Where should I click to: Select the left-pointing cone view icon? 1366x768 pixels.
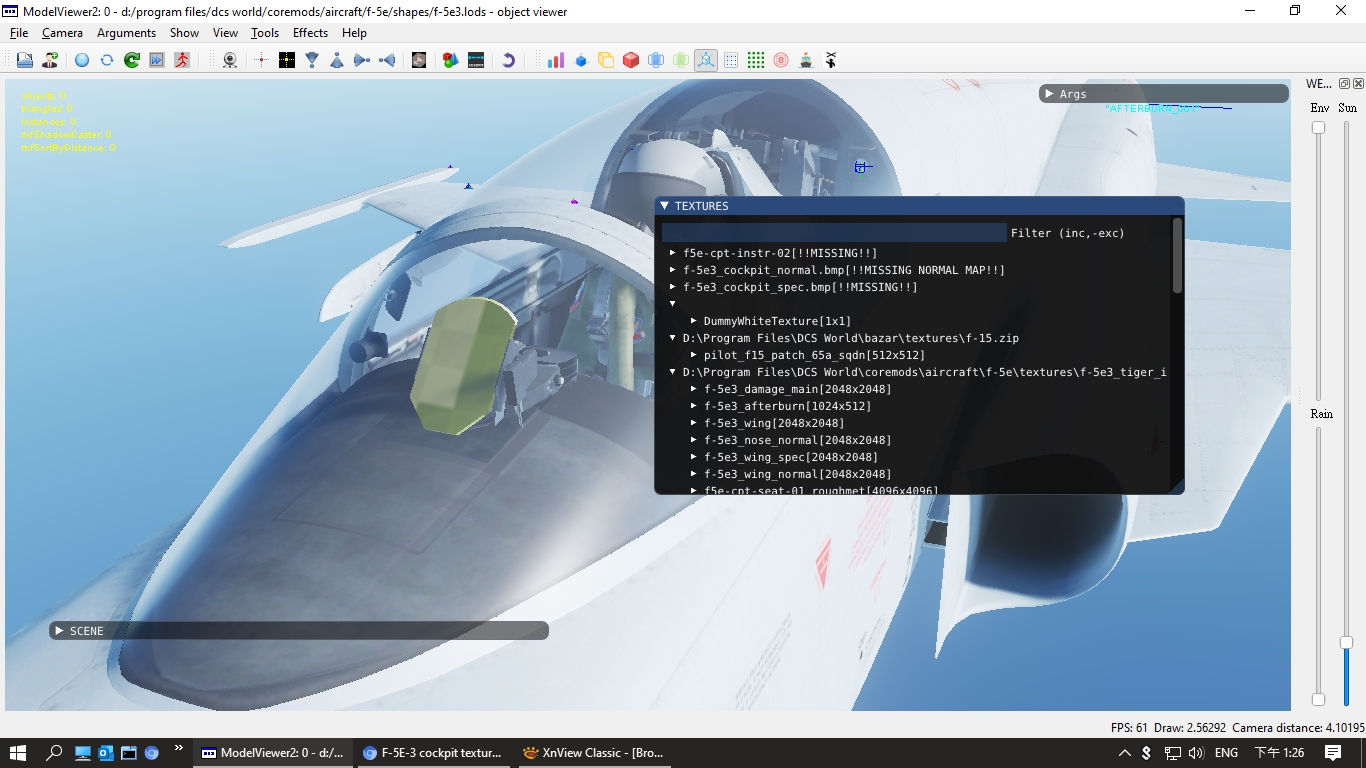pos(387,60)
